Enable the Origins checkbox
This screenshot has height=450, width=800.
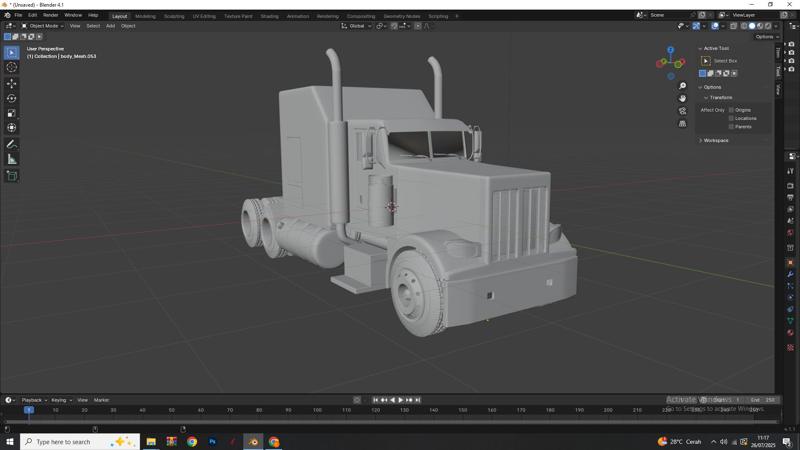(x=731, y=110)
